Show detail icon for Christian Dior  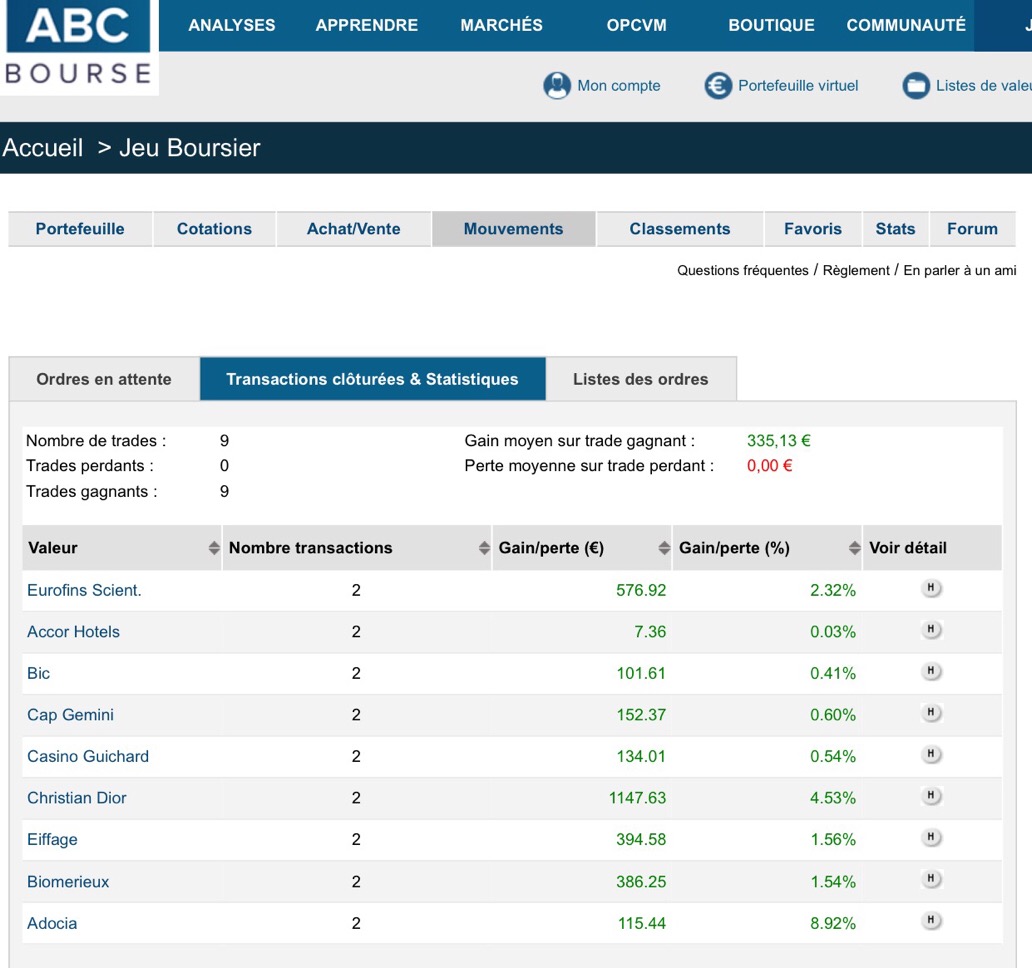click(931, 795)
